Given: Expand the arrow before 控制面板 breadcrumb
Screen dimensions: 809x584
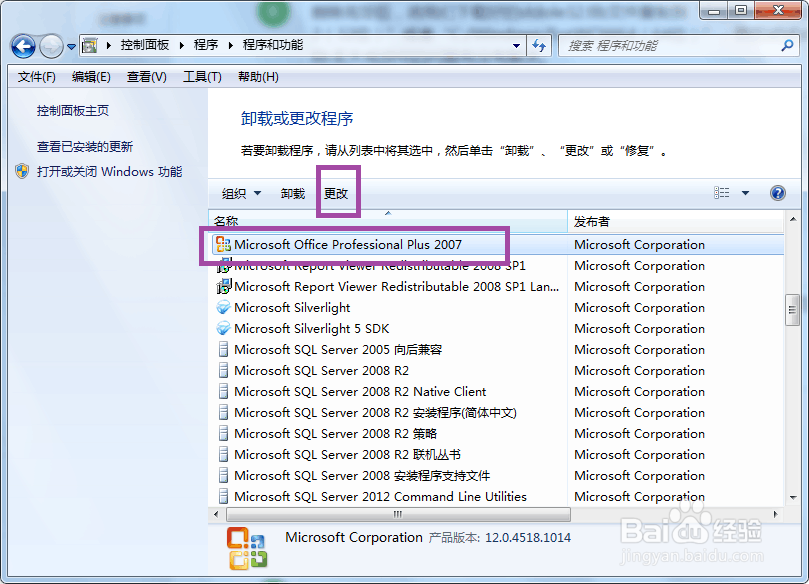Looking at the screenshot, I should coord(109,46).
